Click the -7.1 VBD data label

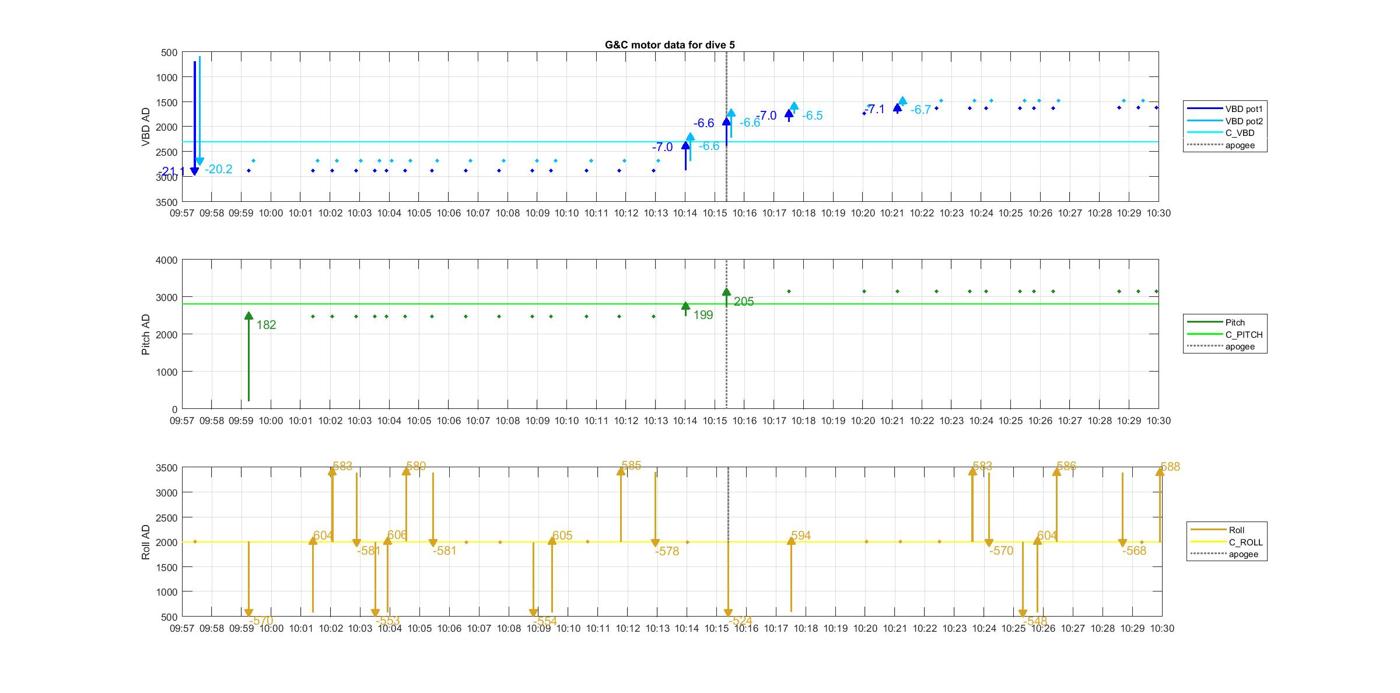point(874,109)
